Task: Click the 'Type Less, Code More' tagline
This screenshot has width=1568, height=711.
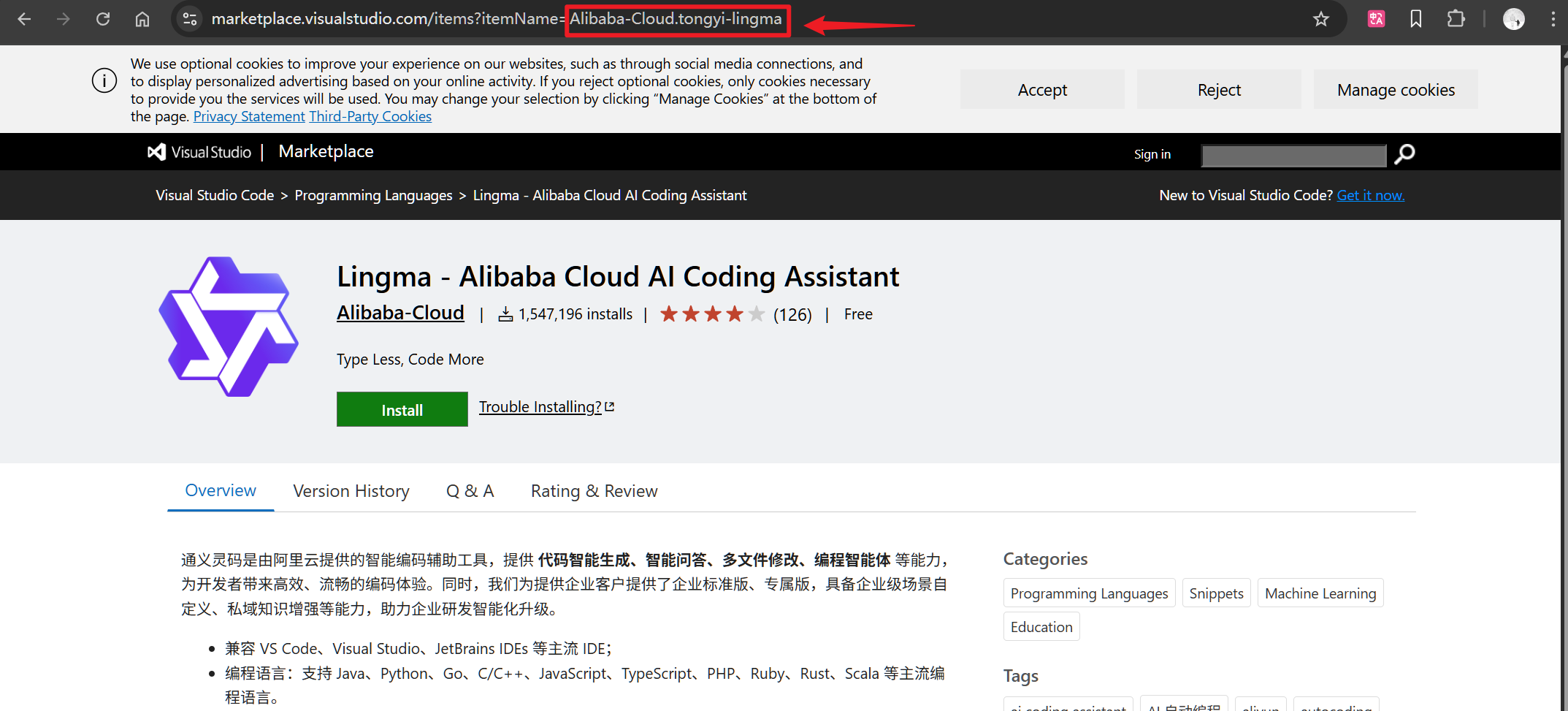Action: (x=410, y=360)
